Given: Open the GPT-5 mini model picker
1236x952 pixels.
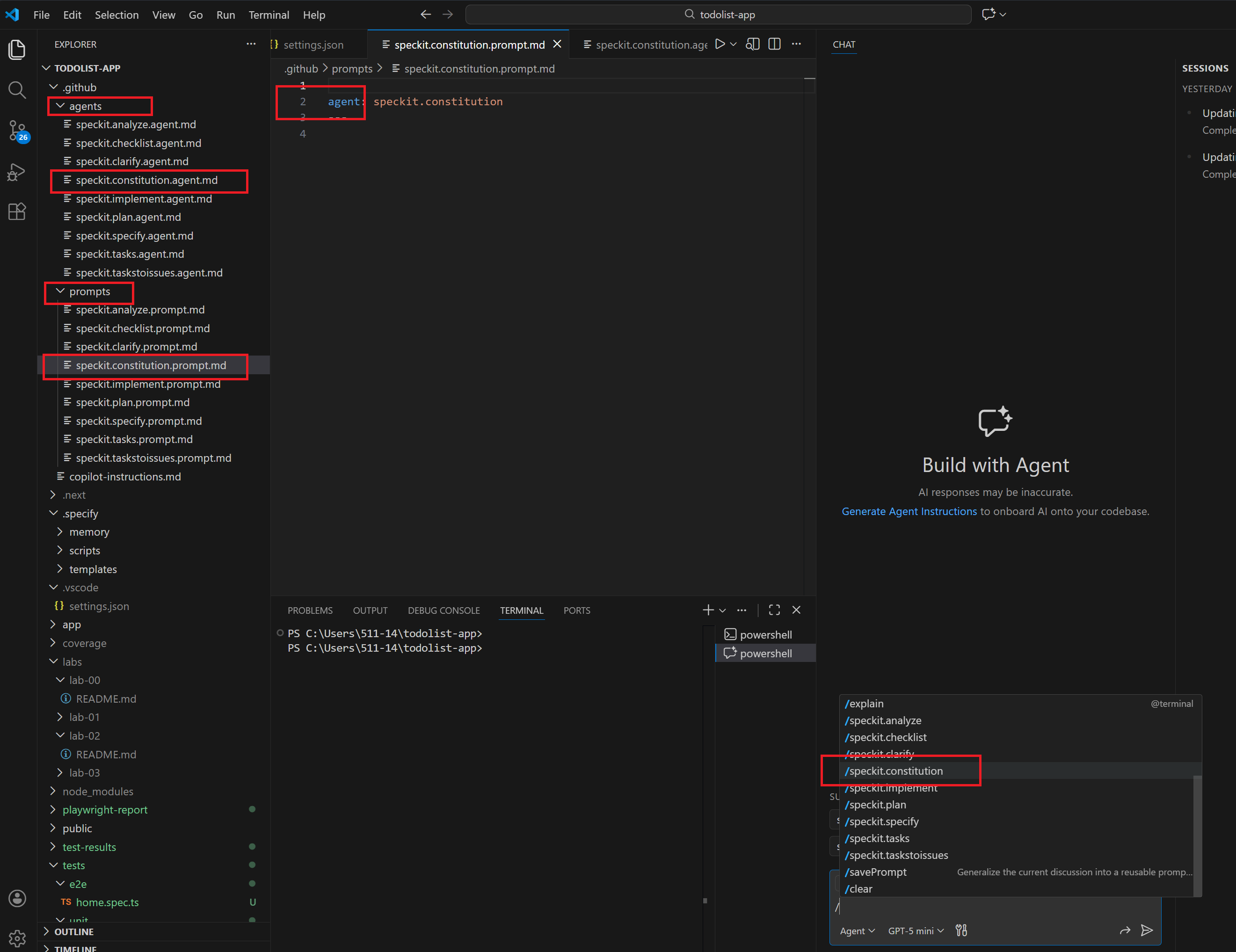Looking at the screenshot, I should [915, 931].
